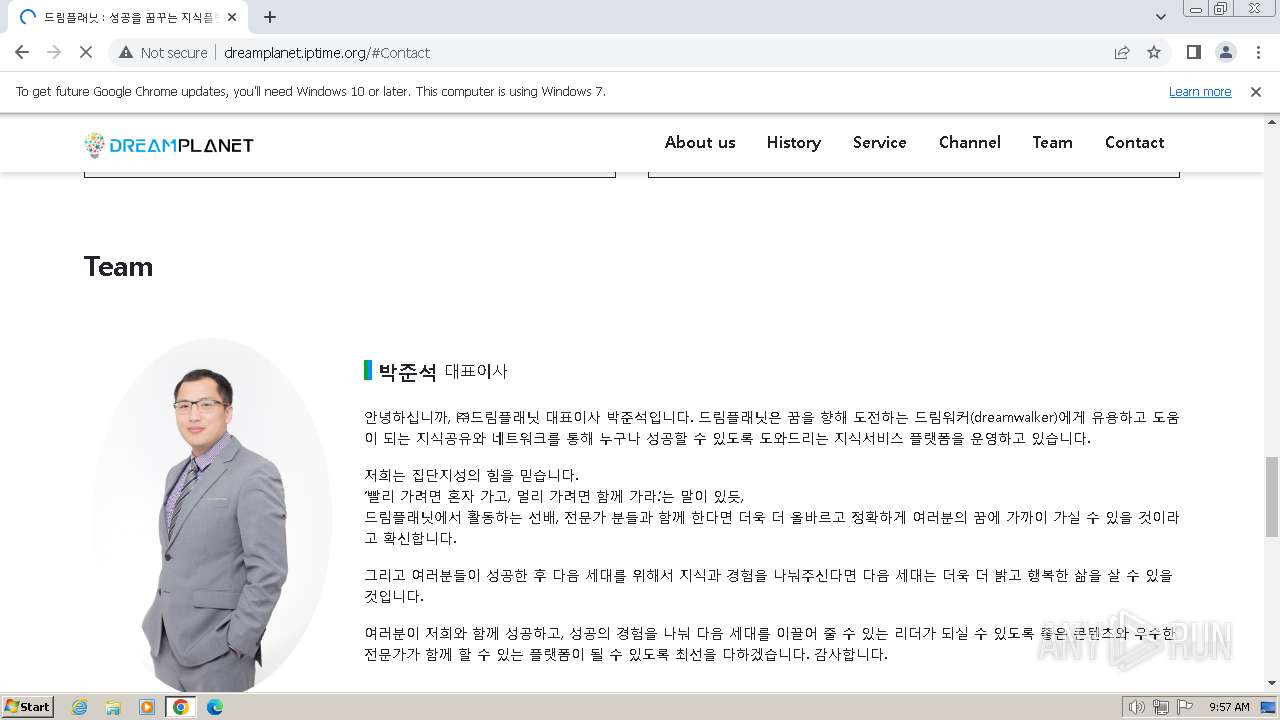
Task: Go back to the previous page
Action: click(x=22, y=52)
